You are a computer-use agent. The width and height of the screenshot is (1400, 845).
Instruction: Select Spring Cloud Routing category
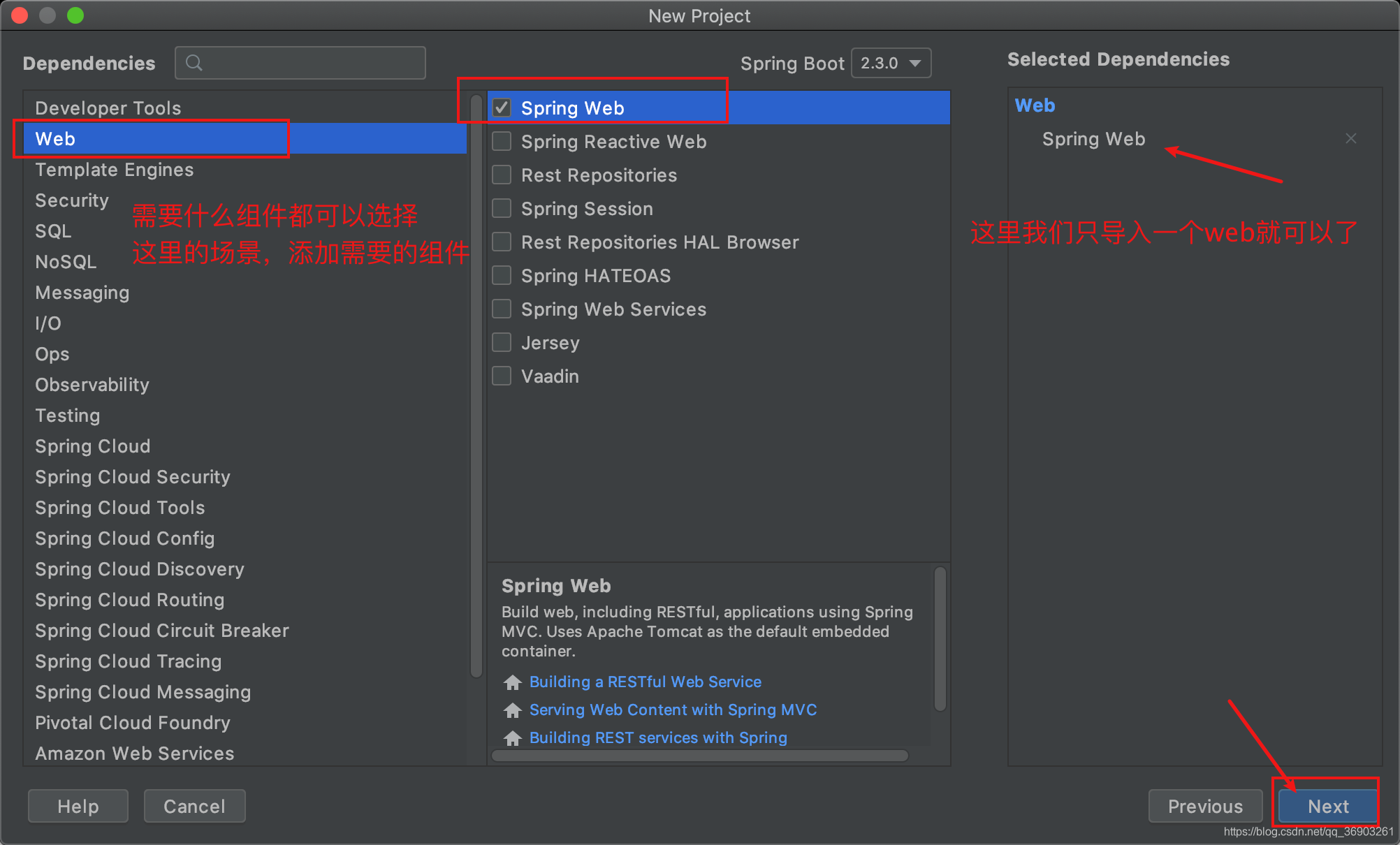tap(245, 599)
